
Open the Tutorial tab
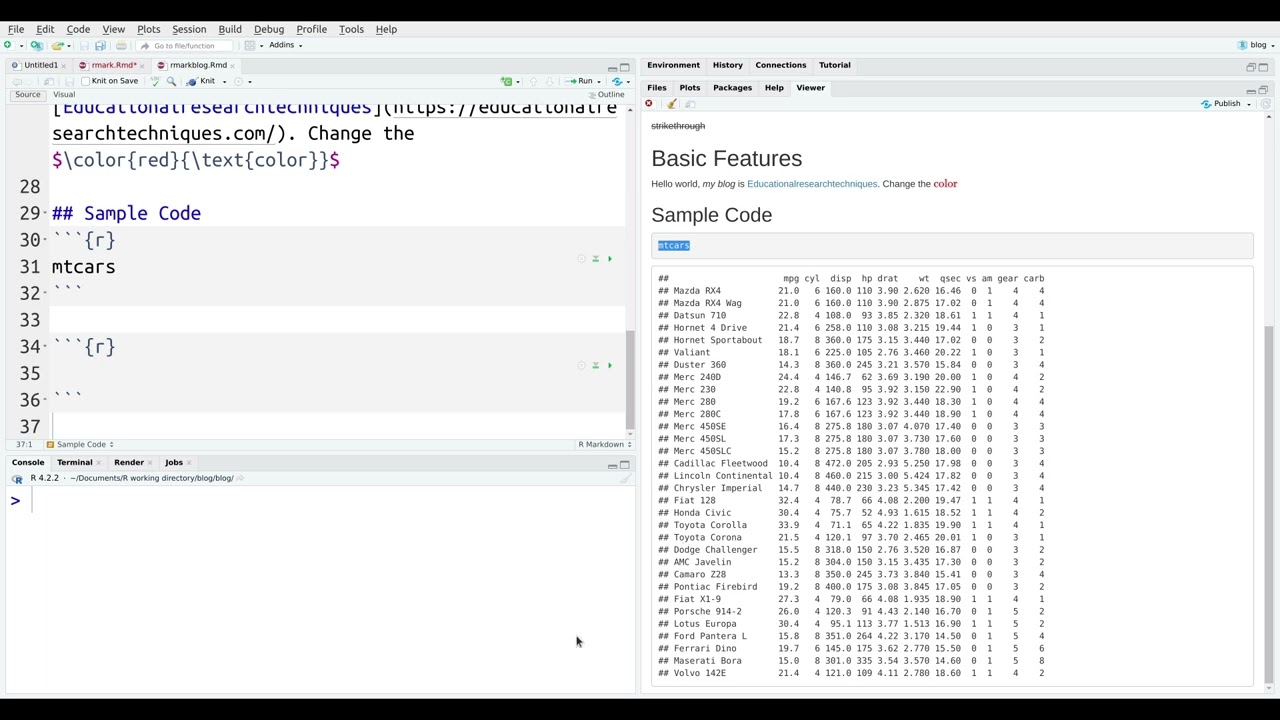coord(834,65)
